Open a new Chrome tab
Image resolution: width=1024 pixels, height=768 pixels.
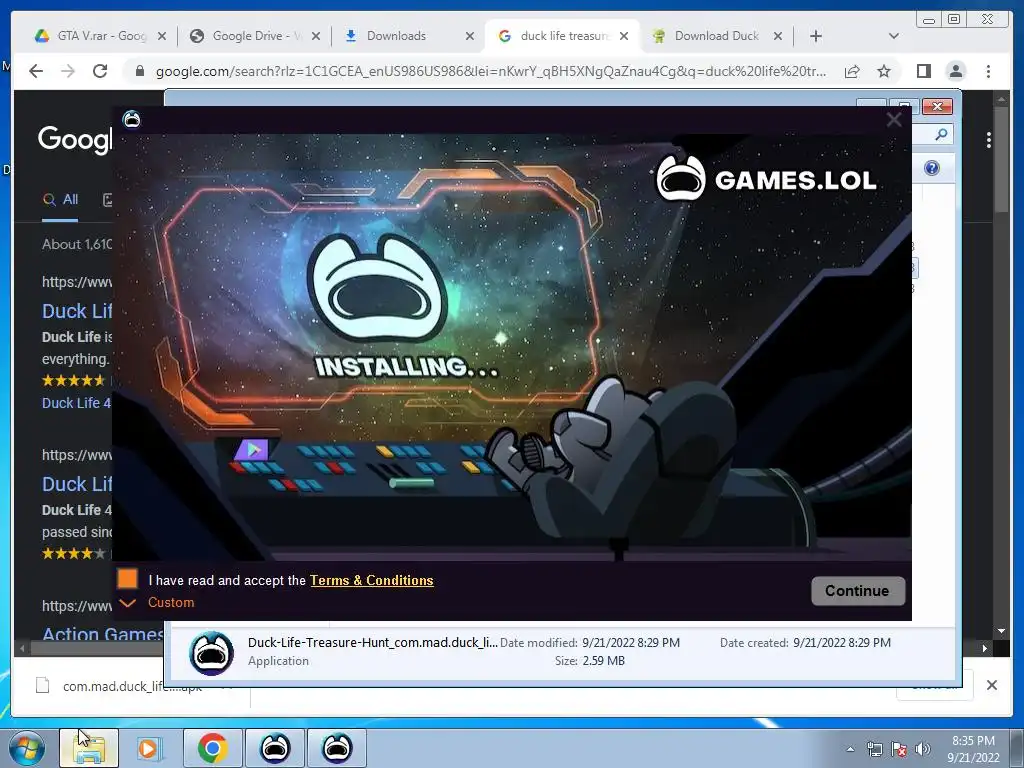[x=816, y=37]
